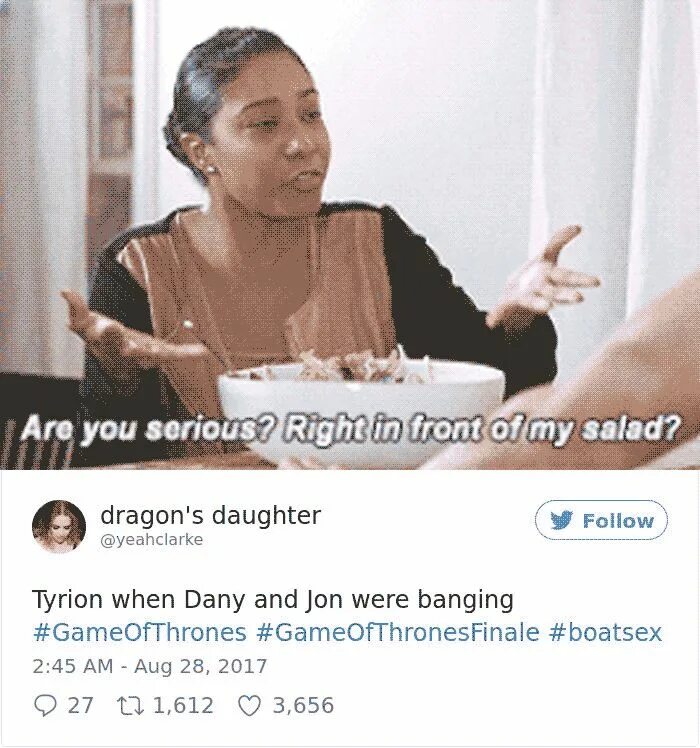Open the round profile avatar of @yeahclarke
This screenshot has width=700, height=748.
coord(59,526)
